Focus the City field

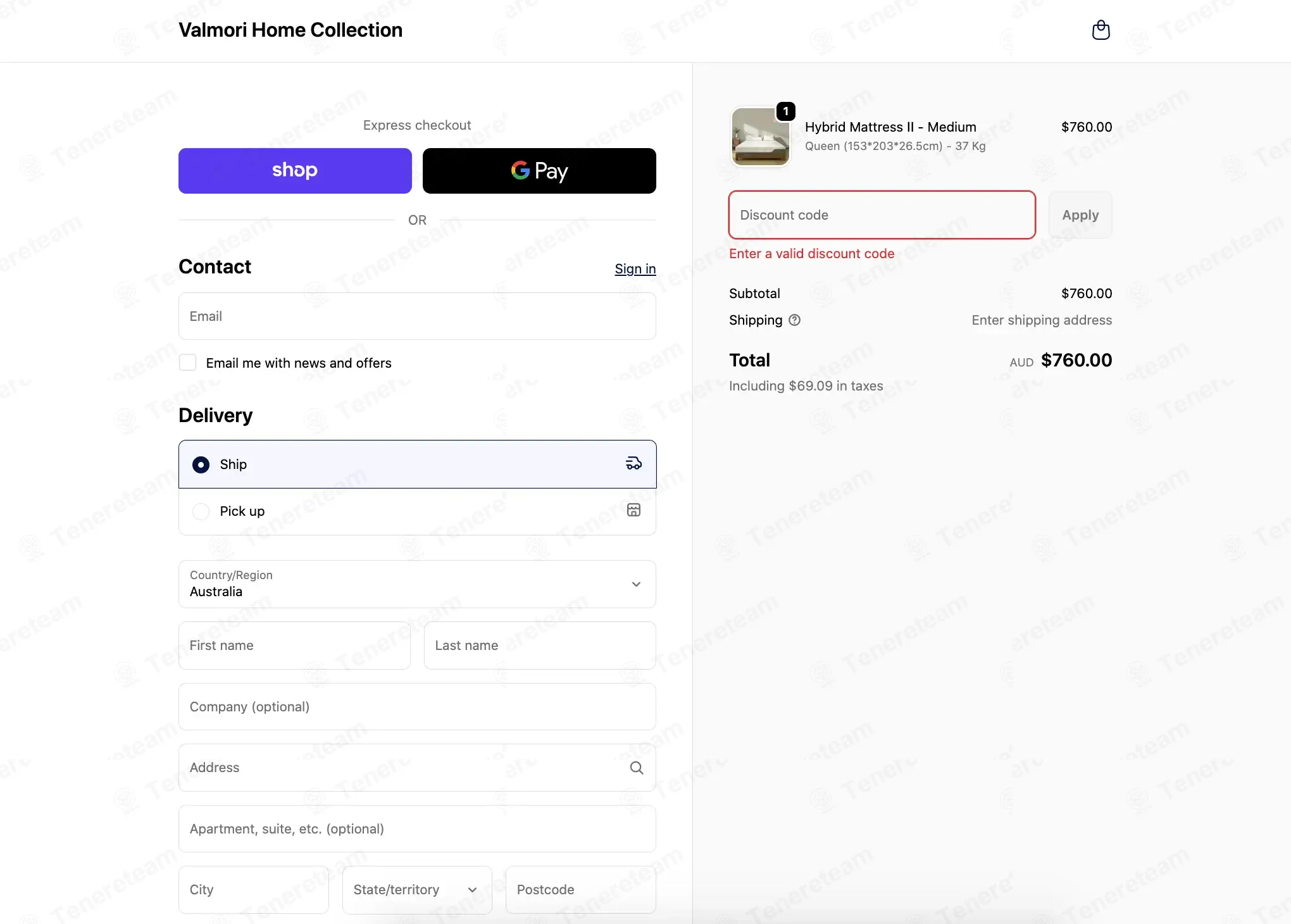(254, 890)
